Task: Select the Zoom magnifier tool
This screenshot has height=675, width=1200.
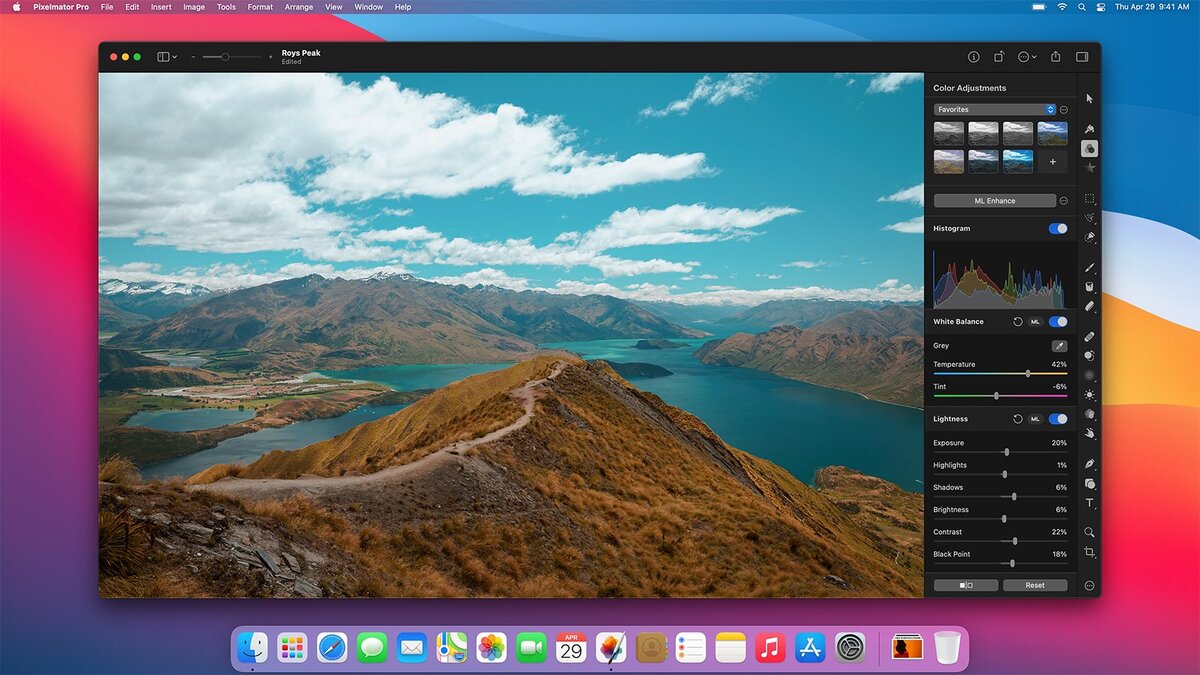Action: (x=1089, y=533)
